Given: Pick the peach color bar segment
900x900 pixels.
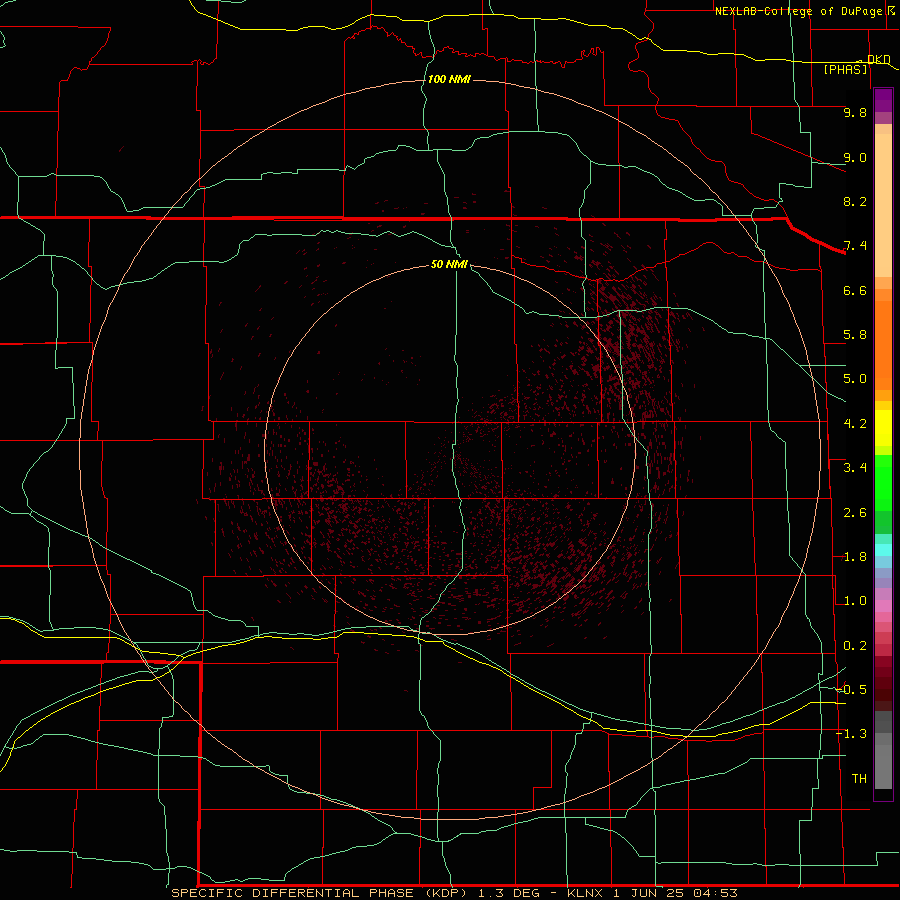Looking at the screenshot, I should [x=883, y=205].
